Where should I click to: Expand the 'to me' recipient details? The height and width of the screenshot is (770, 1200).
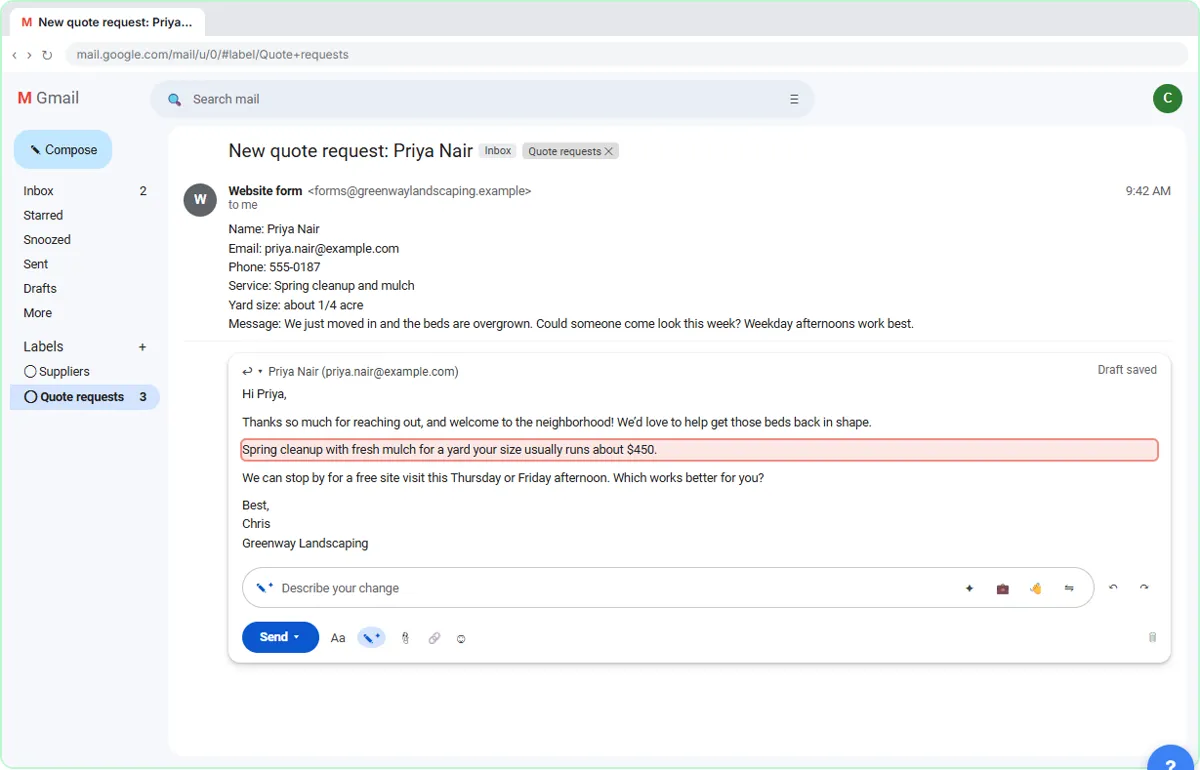(x=243, y=205)
